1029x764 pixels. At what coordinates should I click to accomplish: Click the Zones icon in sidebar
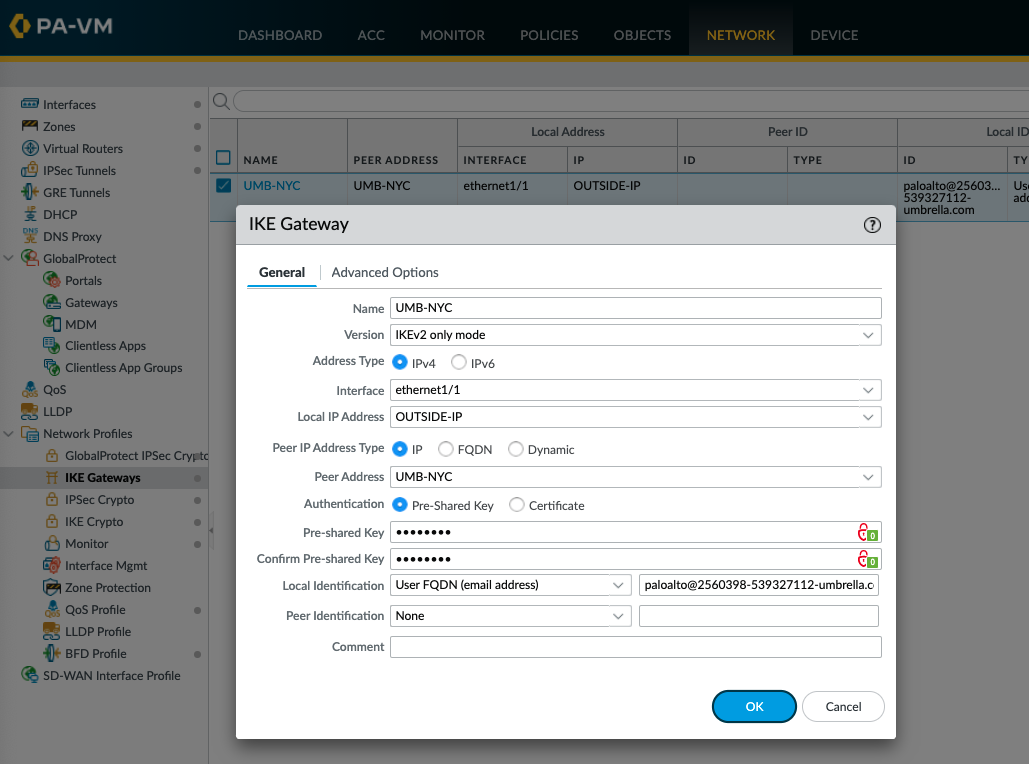tap(30, 126)
